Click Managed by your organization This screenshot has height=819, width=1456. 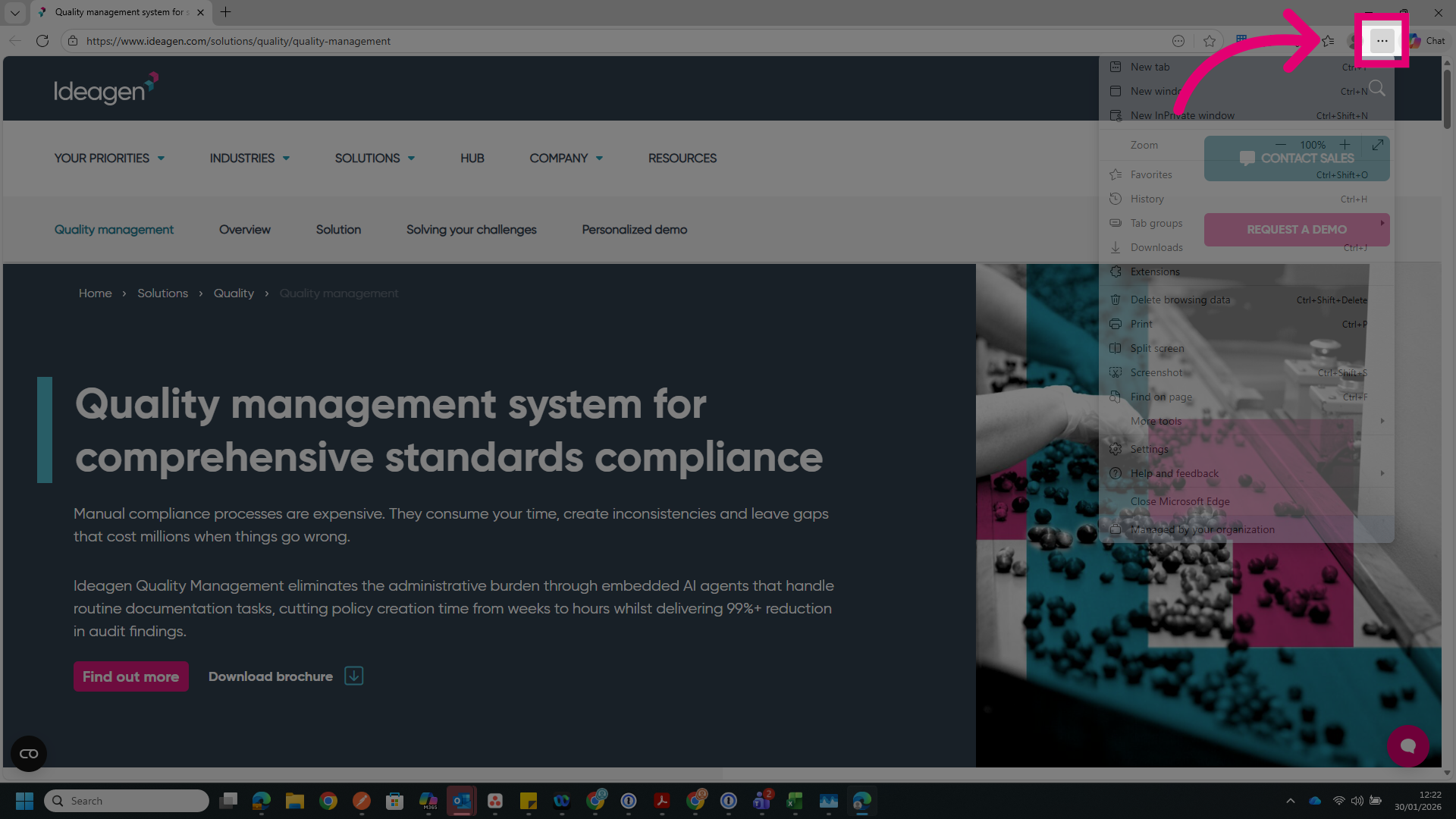[x=1246, y=529]
